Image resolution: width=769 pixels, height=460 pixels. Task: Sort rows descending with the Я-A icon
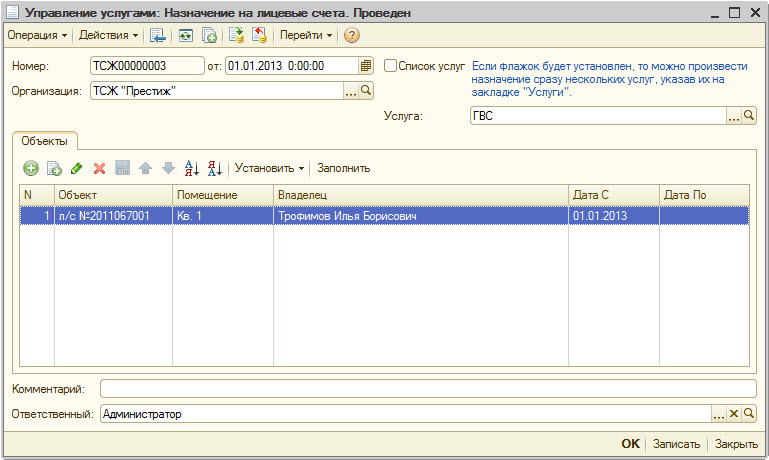214,168
